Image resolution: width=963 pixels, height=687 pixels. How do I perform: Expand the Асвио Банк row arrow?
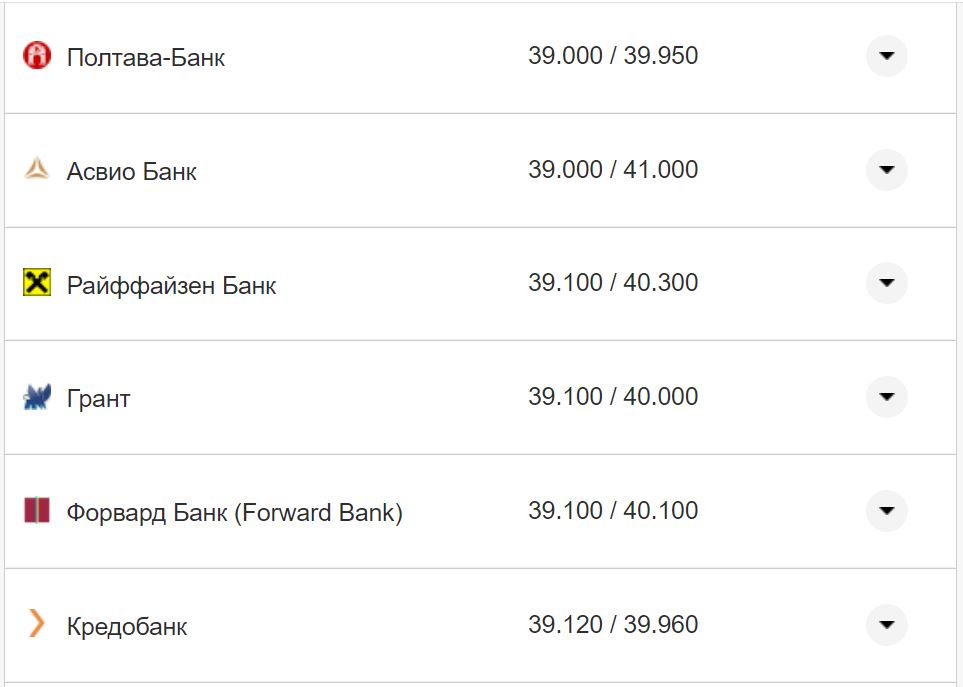886,170
